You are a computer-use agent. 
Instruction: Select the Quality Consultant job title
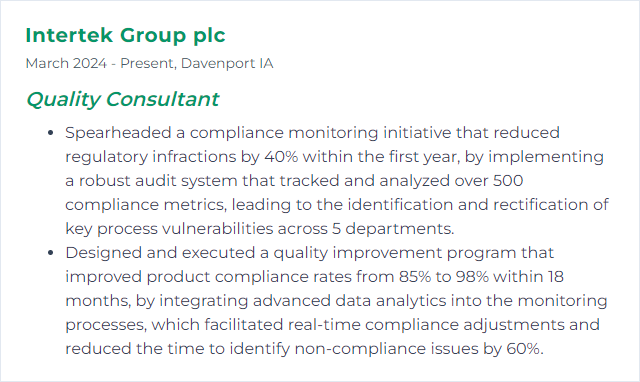click(122, 99)
